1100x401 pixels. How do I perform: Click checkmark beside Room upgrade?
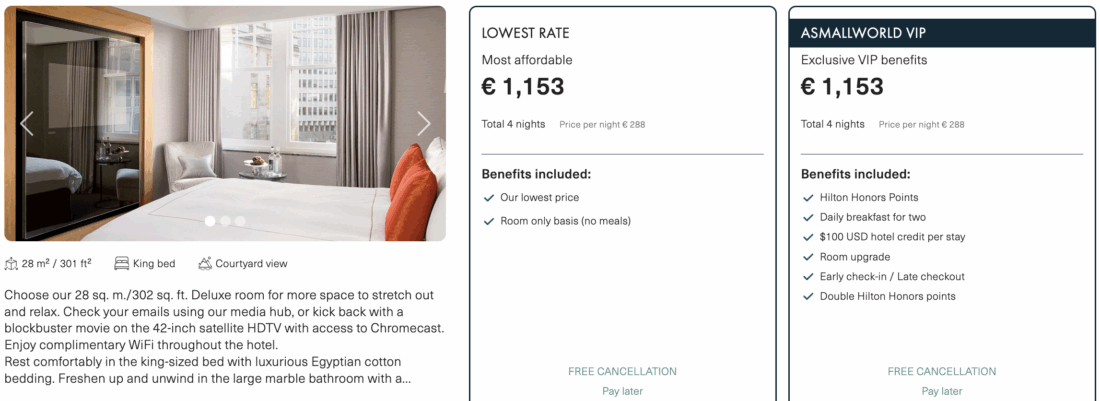pyautogui.click(x=808, y=257)
